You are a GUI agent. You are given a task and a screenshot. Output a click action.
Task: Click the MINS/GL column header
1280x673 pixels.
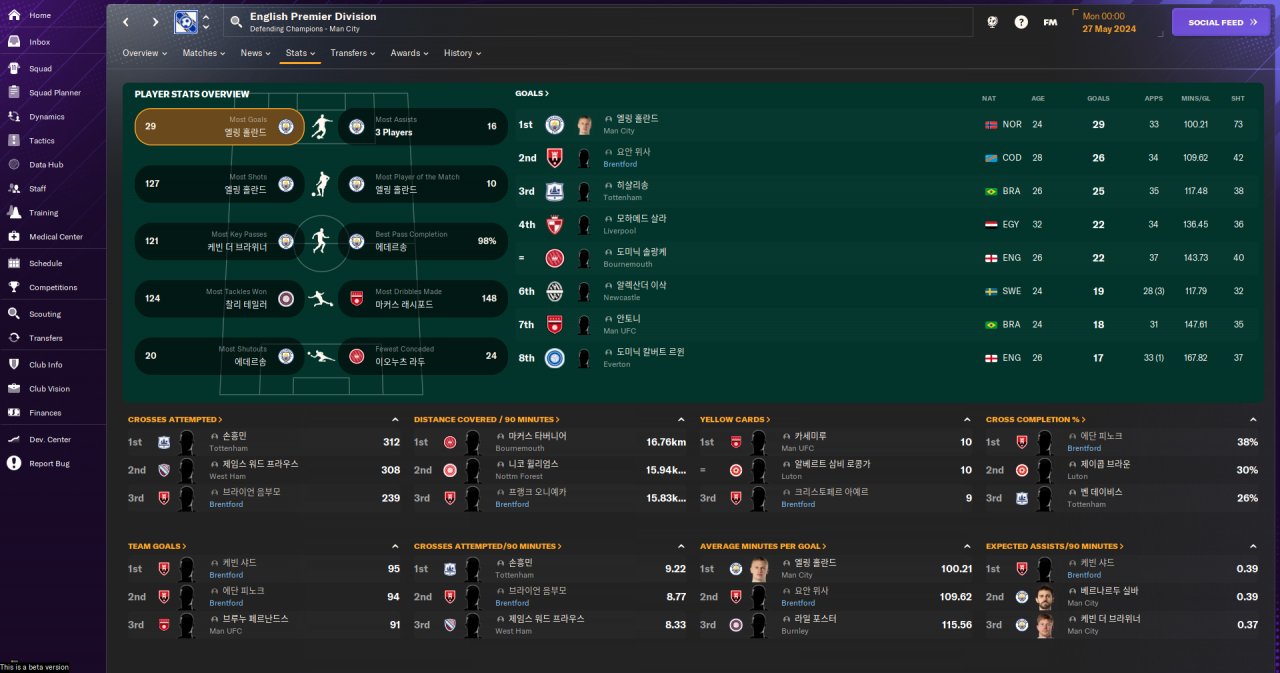1195,99
